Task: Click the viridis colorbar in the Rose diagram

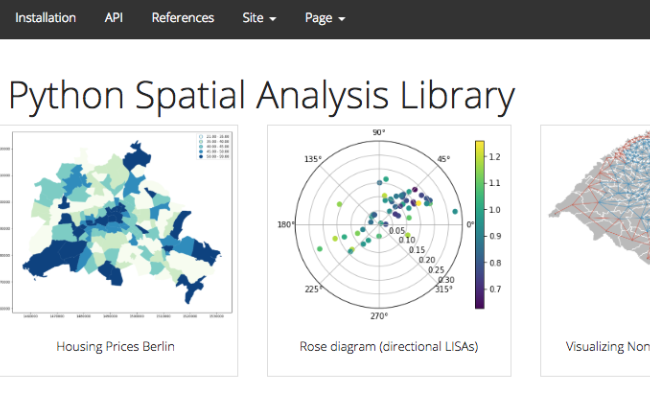Action: pyautogui.click(x=480, y=225)
